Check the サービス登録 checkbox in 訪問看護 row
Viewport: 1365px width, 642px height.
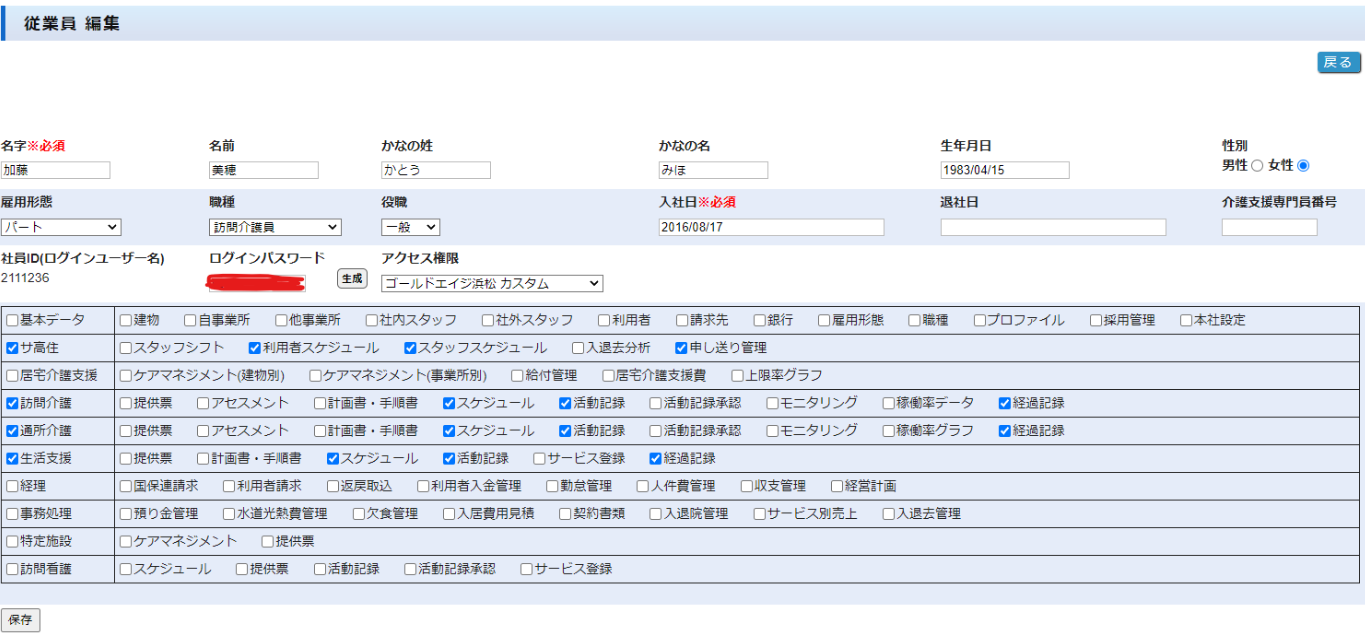tap(526, 570)
